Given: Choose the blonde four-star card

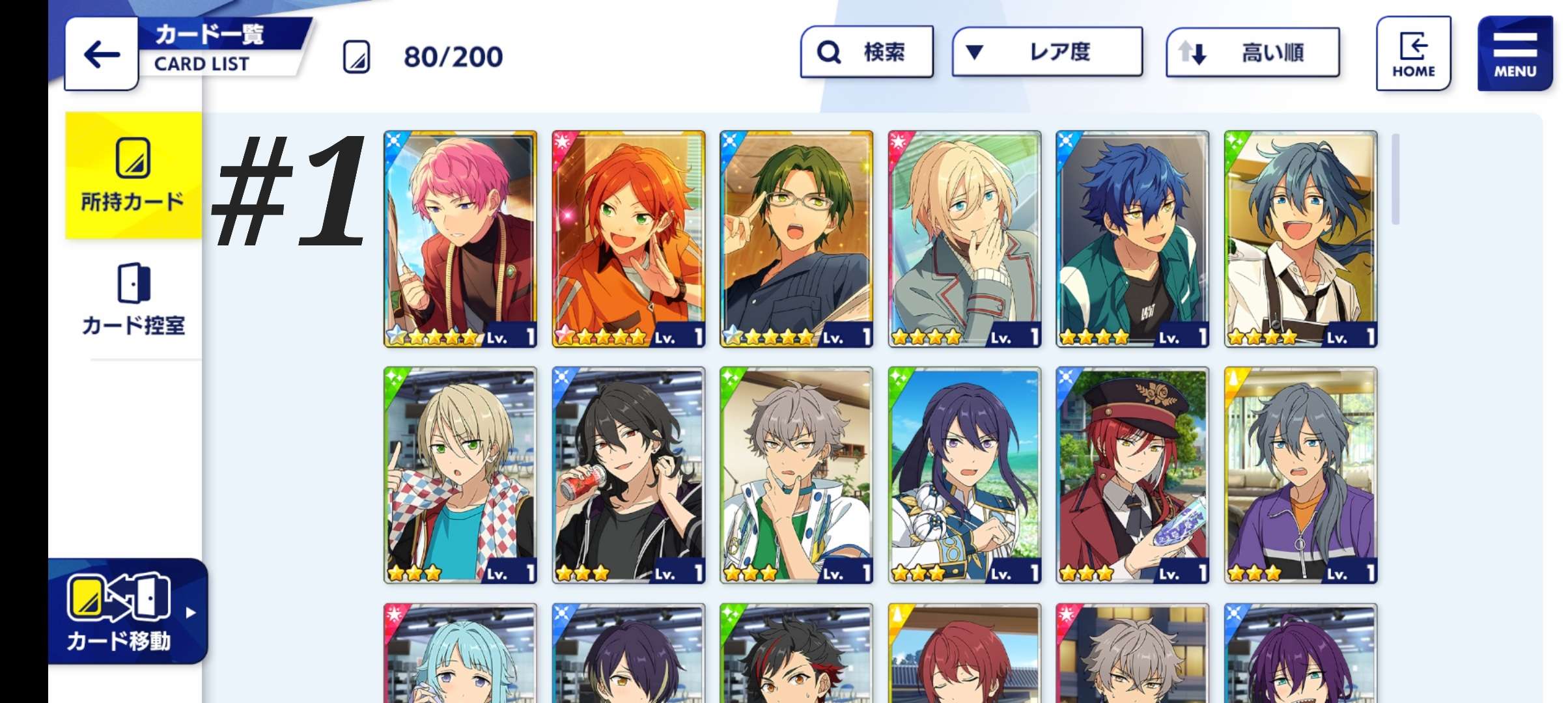Looking at the screenshot, I should tap(964, 239).
